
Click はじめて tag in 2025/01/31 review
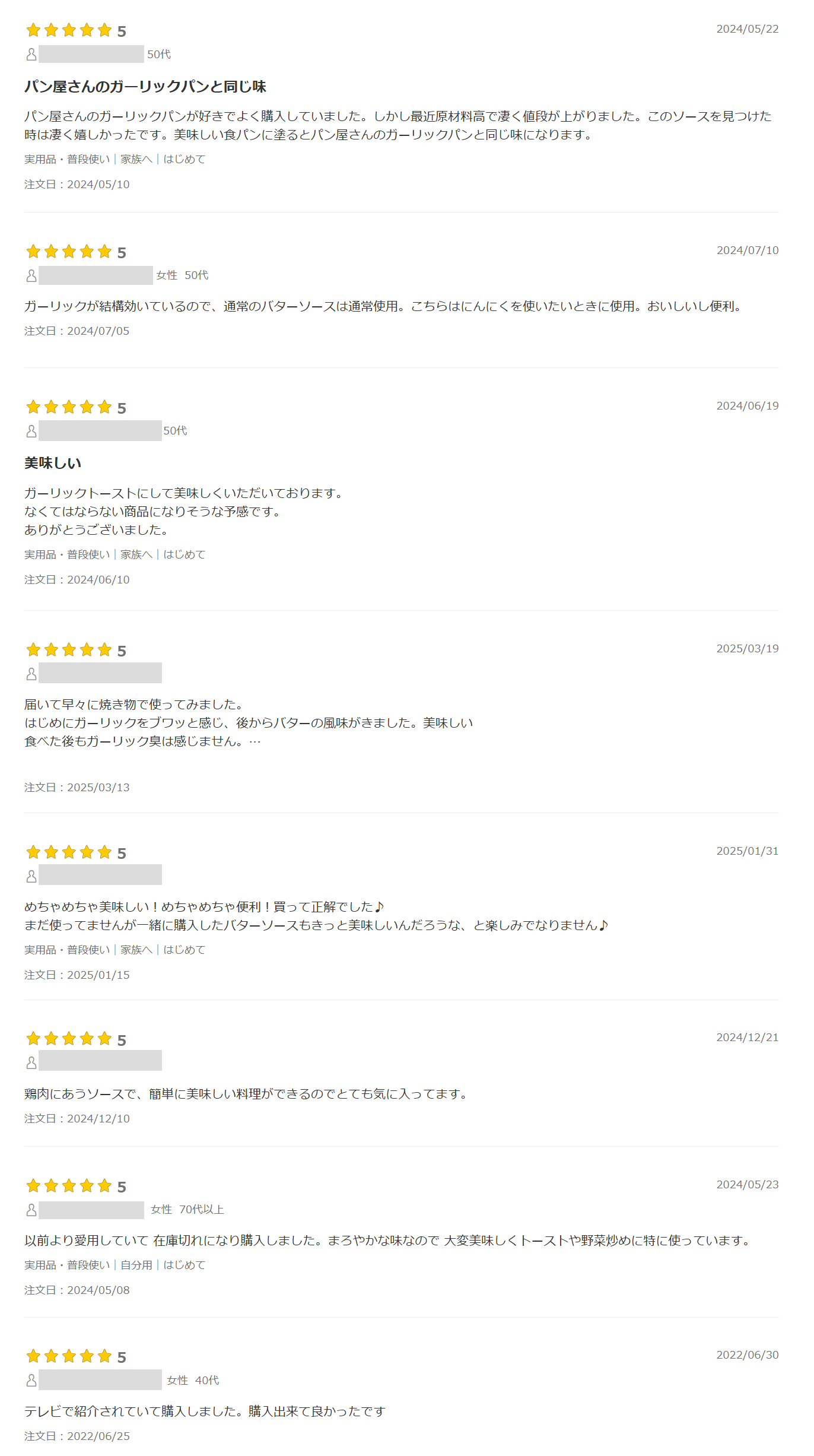tap(185, 950)
